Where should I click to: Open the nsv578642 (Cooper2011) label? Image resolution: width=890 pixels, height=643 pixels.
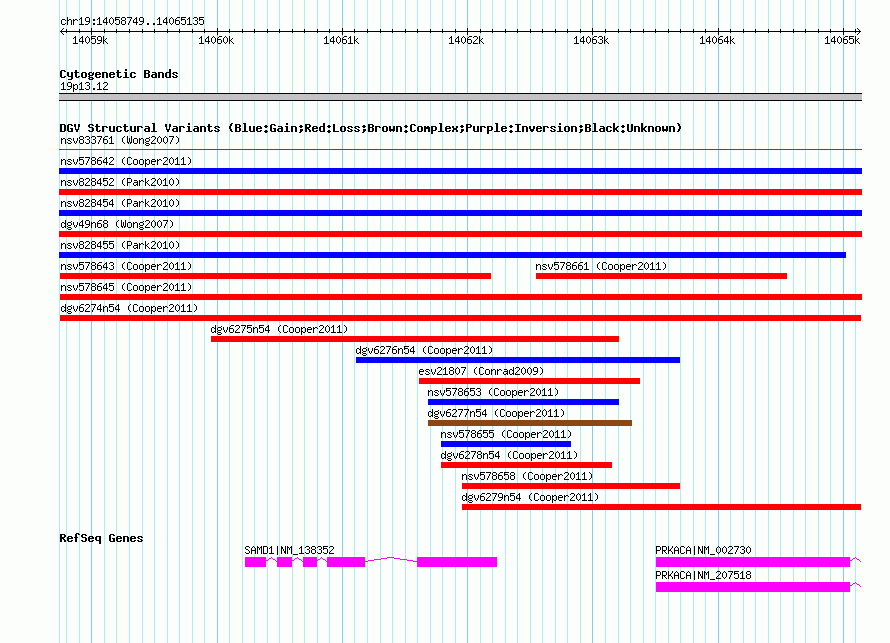126,161
